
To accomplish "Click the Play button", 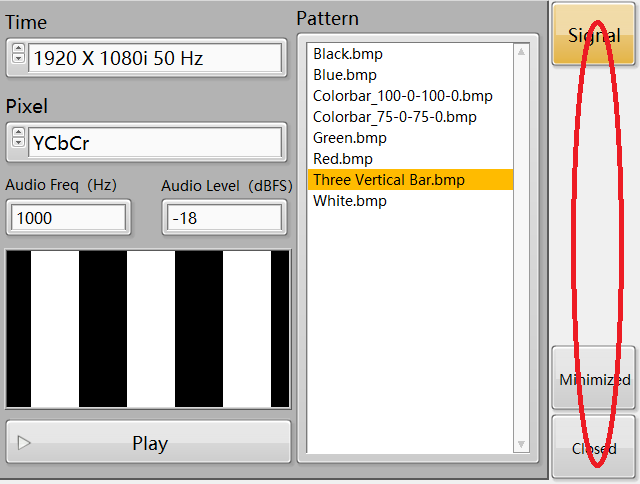I will coord(149,443).
